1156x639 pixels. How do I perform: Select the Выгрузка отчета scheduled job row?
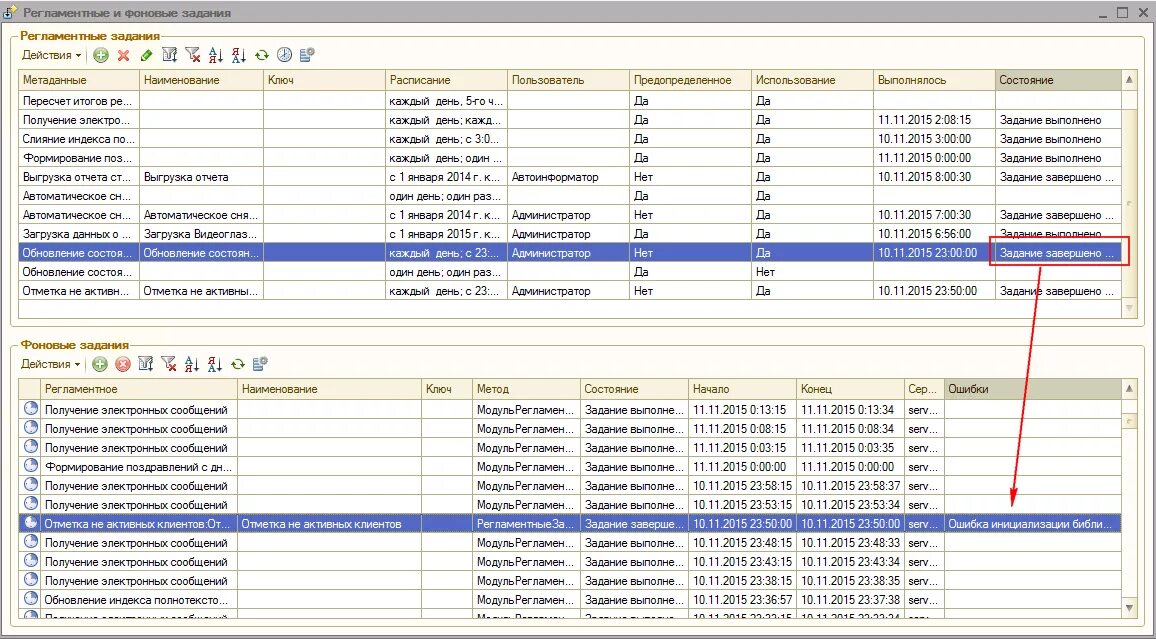point(569,177)
